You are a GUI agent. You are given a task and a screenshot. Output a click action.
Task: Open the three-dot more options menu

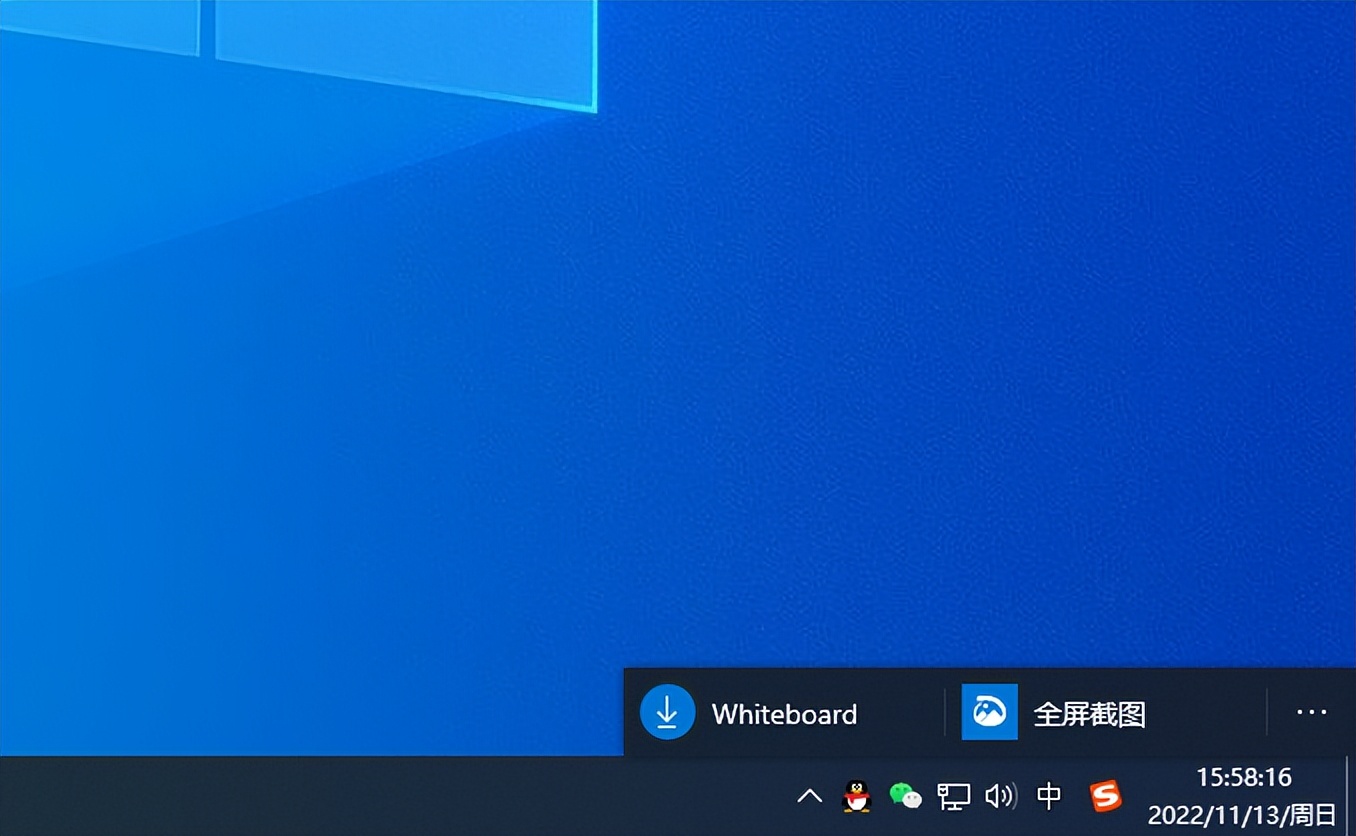click(x=1311, y=713)
